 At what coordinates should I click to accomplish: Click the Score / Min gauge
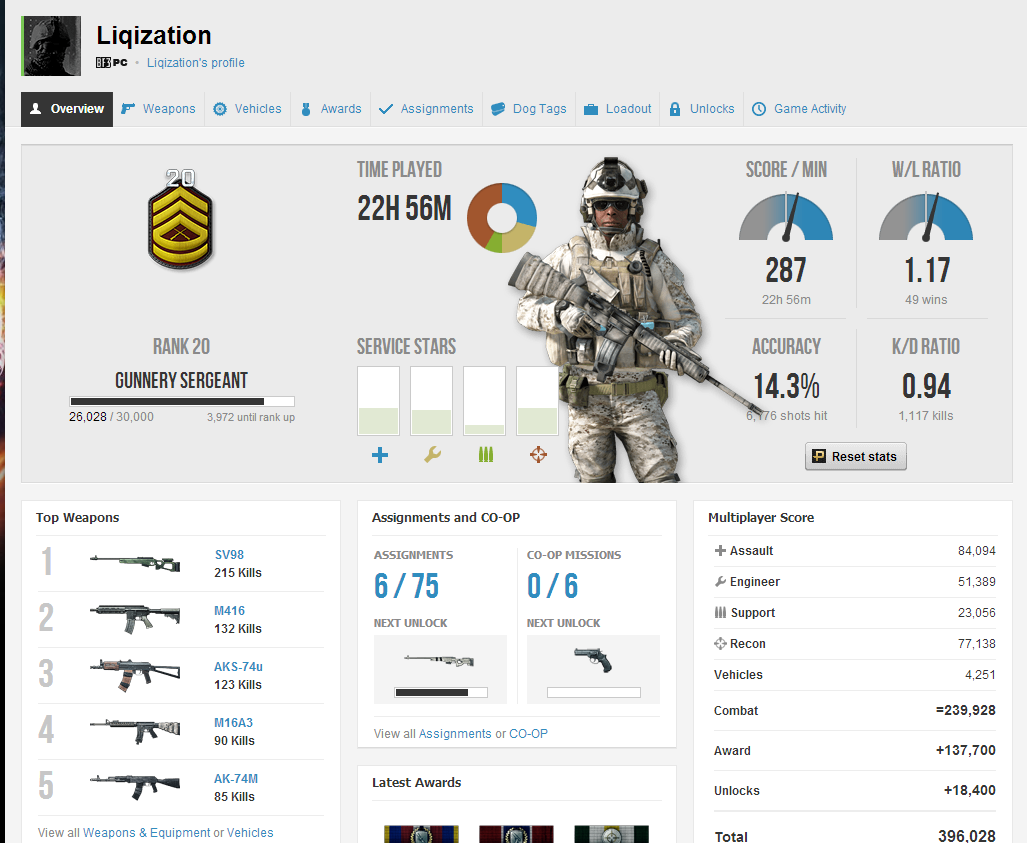[x=786, y=217]
